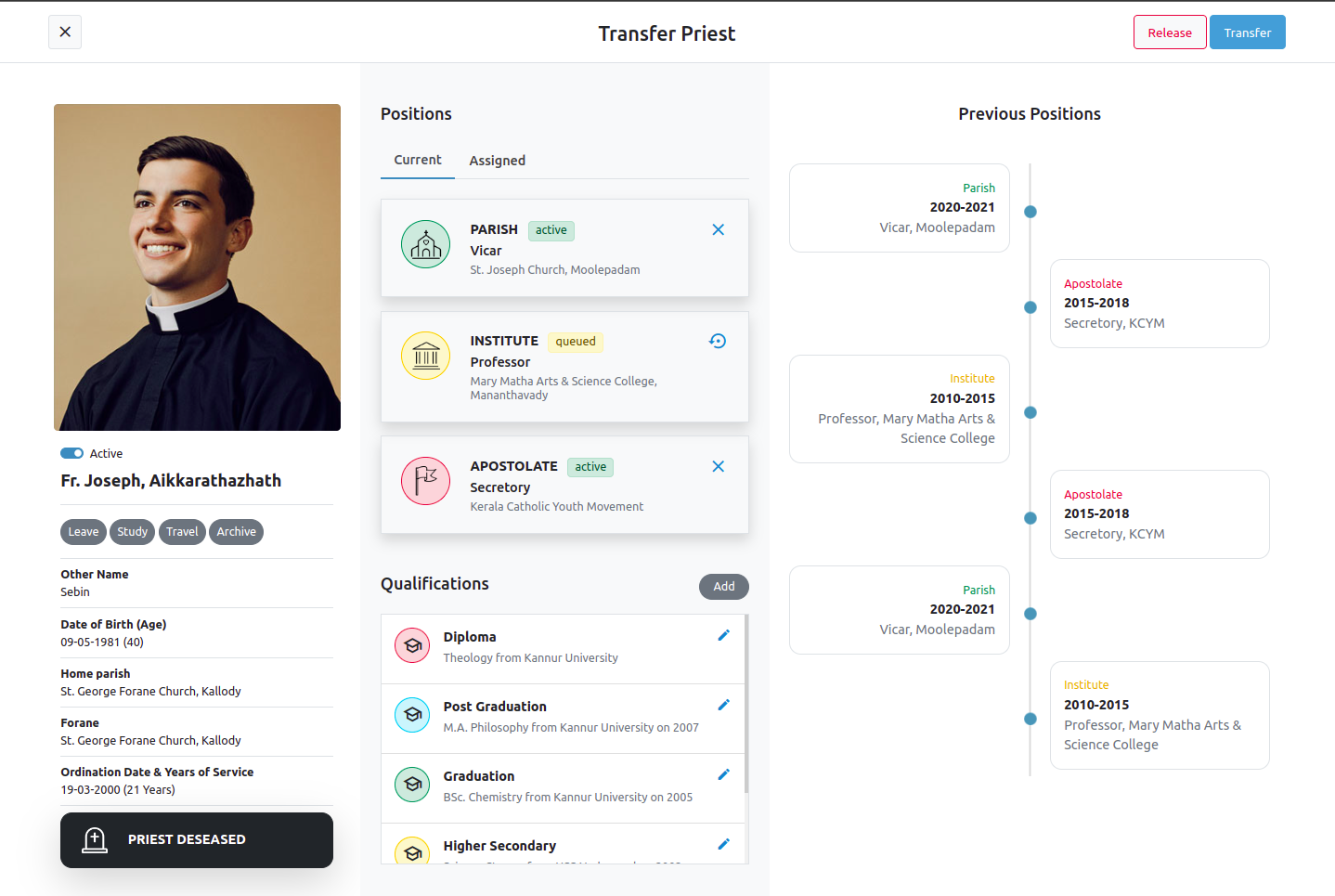Screen dimensions: 1335x896
Task: Edit the Diploma qualification
Action: (x=724, y=635)
